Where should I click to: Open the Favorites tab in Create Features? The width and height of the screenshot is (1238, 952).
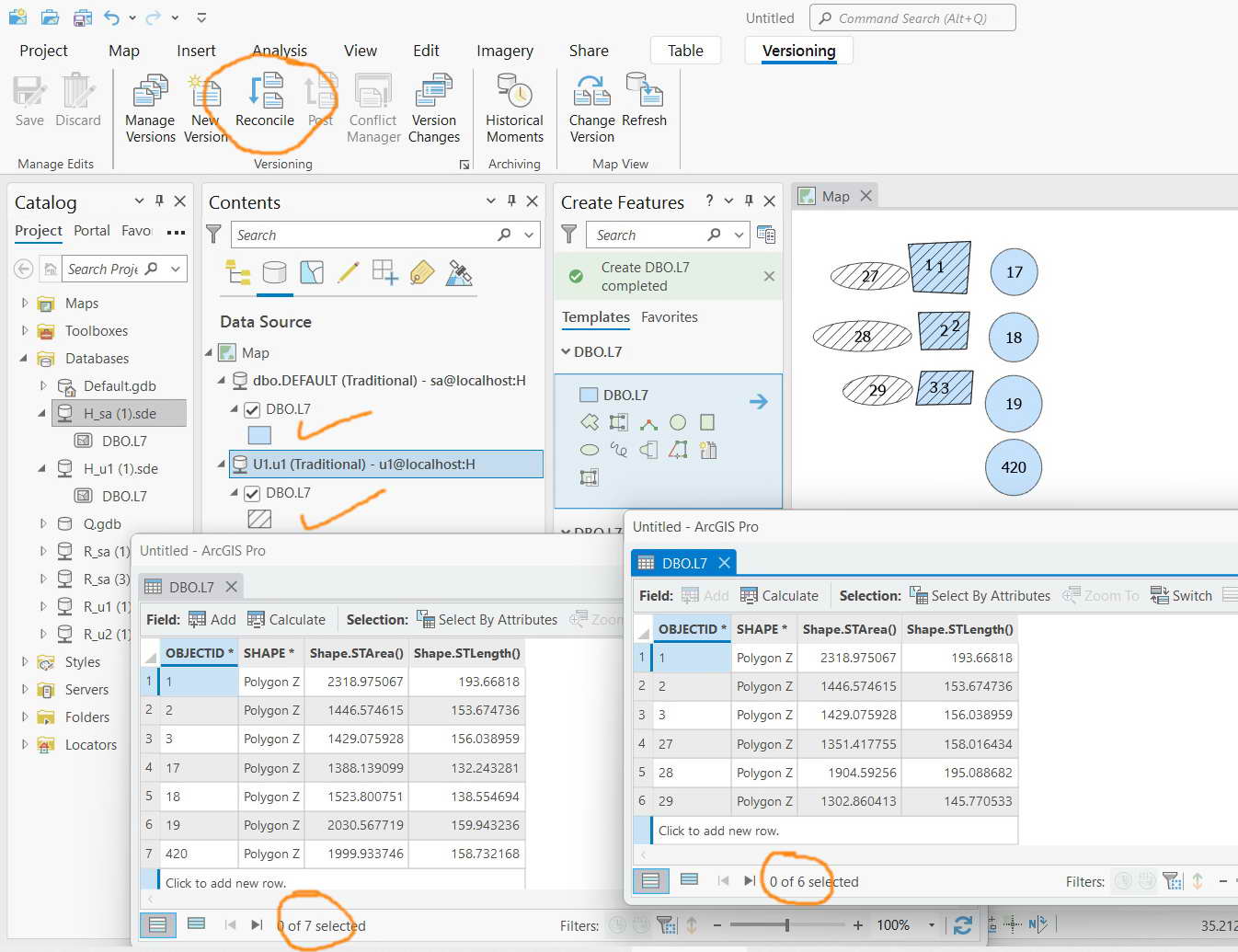(669, 316)
